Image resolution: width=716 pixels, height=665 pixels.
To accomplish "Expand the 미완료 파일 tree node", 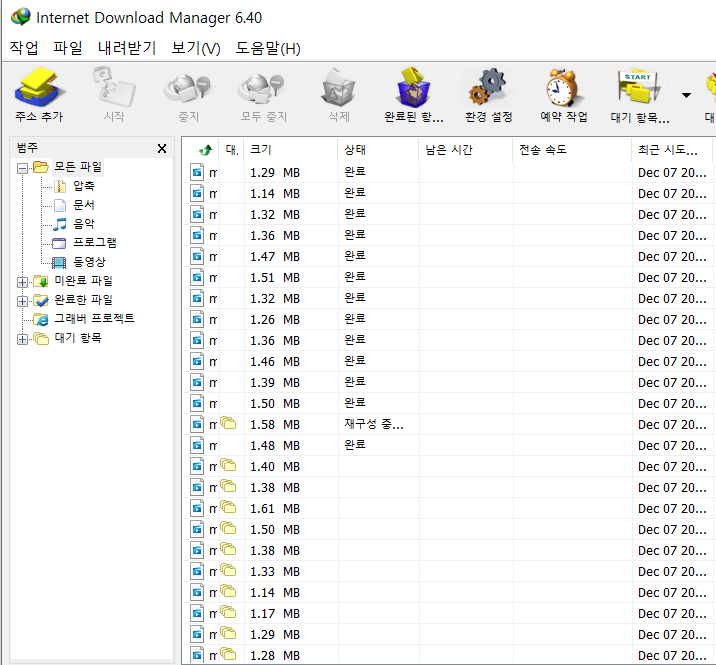I will 22,282.
